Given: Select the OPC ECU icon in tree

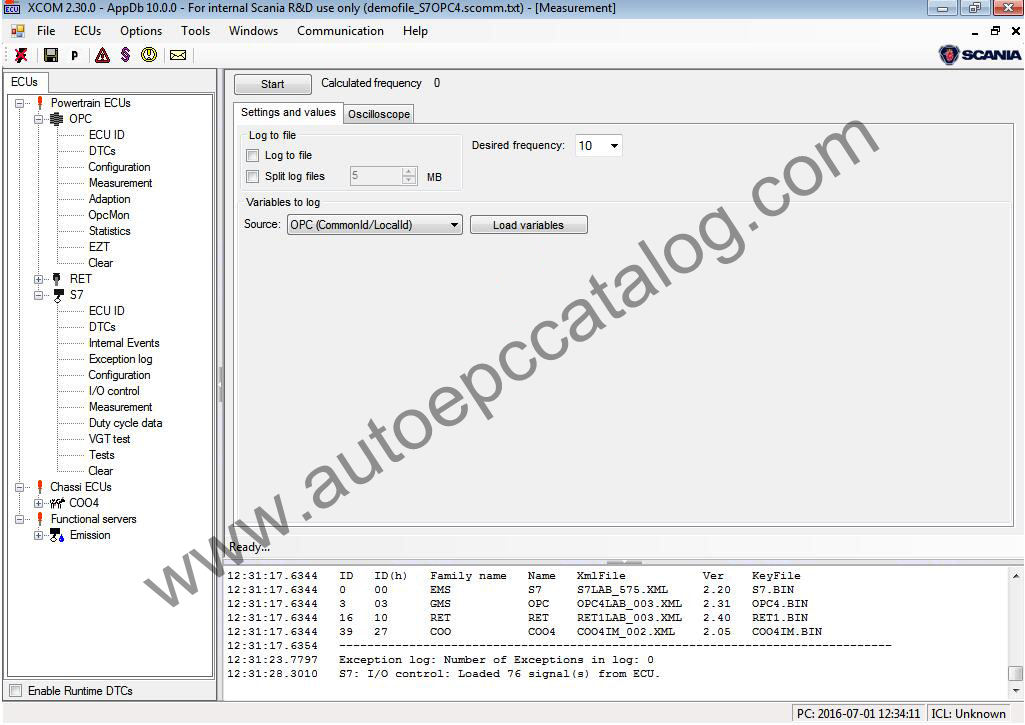Looking at the screenshot, I should 57,119.
